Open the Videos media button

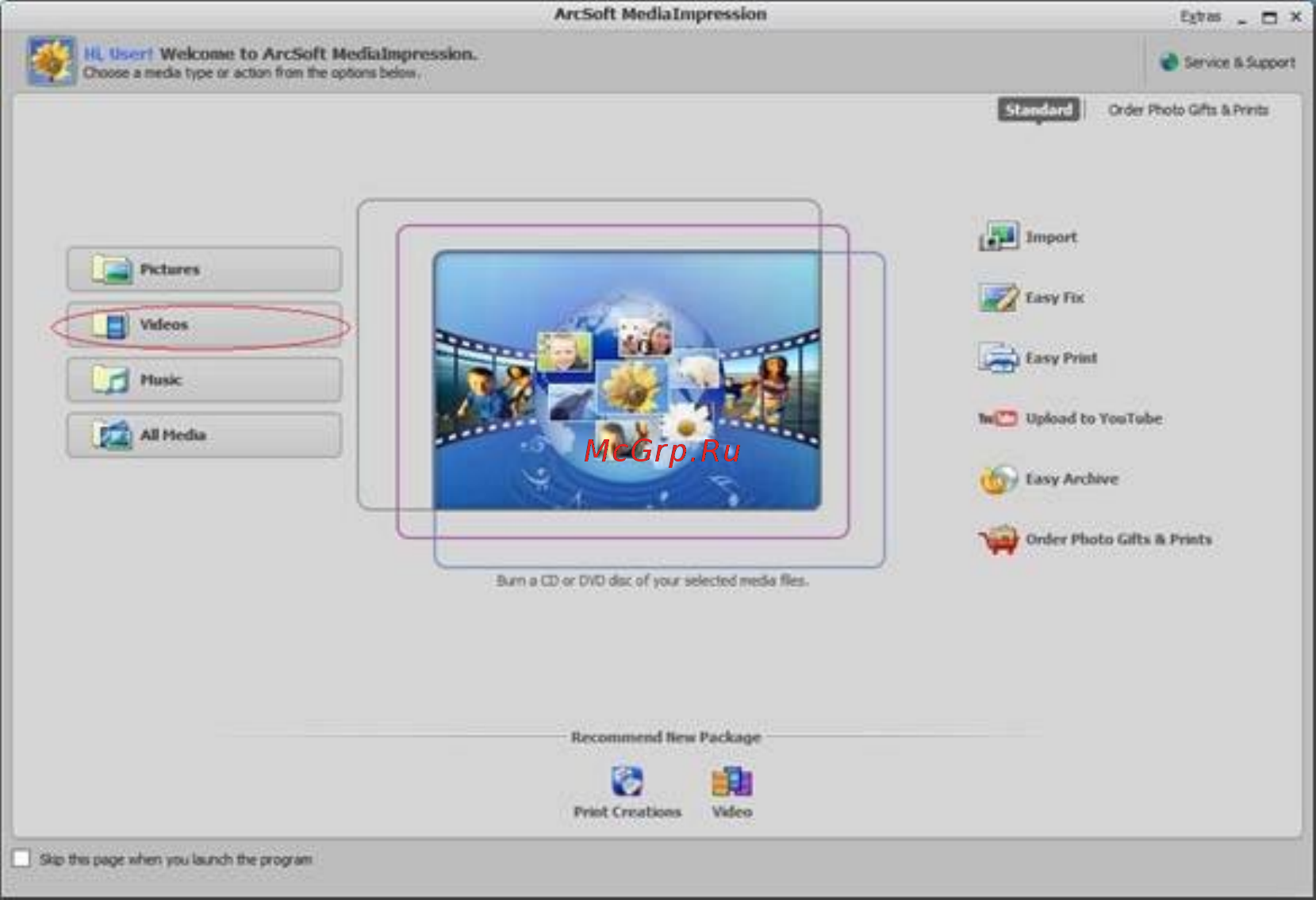coord(205,324)
